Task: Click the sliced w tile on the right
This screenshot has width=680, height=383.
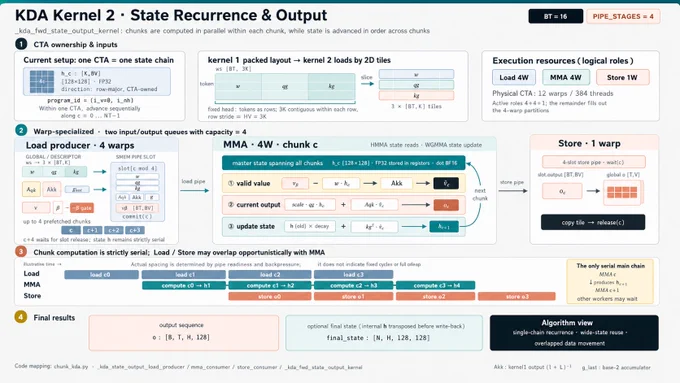Action: click(416, 75)
